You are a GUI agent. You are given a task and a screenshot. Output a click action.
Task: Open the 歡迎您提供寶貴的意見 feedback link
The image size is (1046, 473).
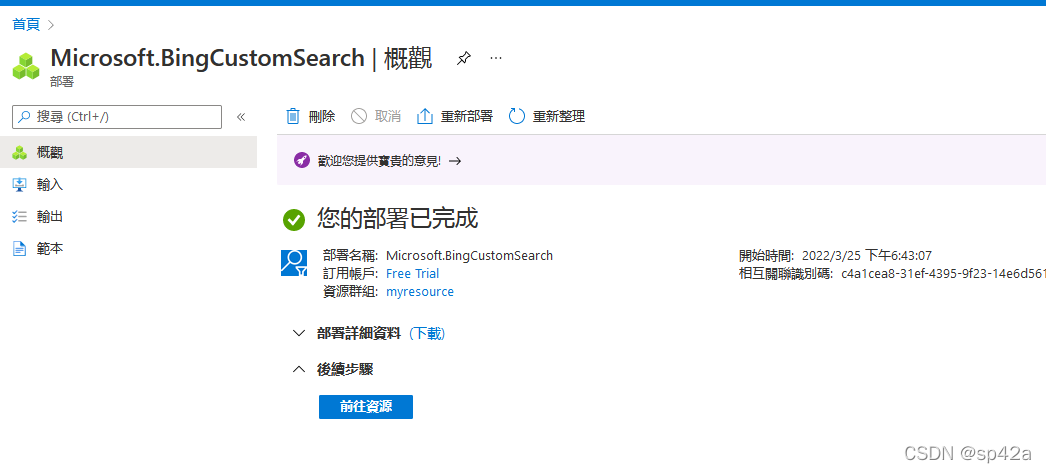[380, 161]
